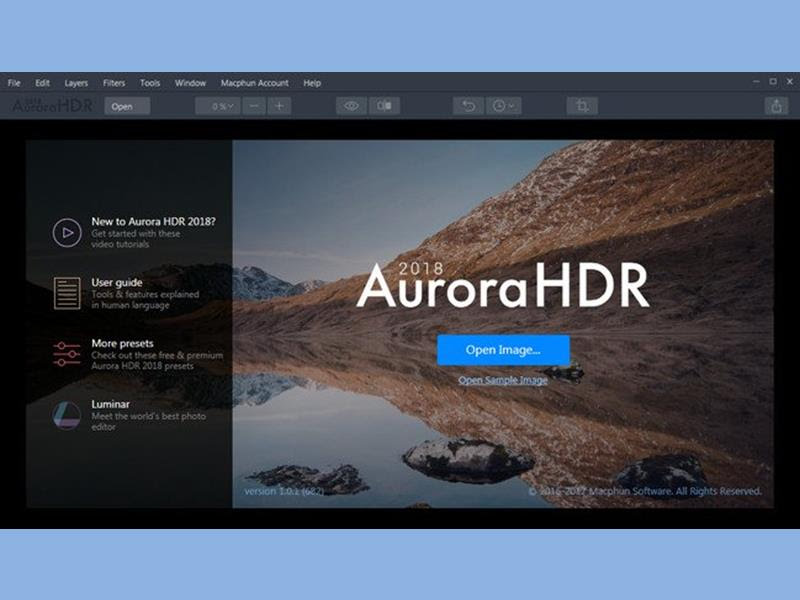Open the history clock dropdown
This screenshot has width=800, height=600.
pos(503,106)
